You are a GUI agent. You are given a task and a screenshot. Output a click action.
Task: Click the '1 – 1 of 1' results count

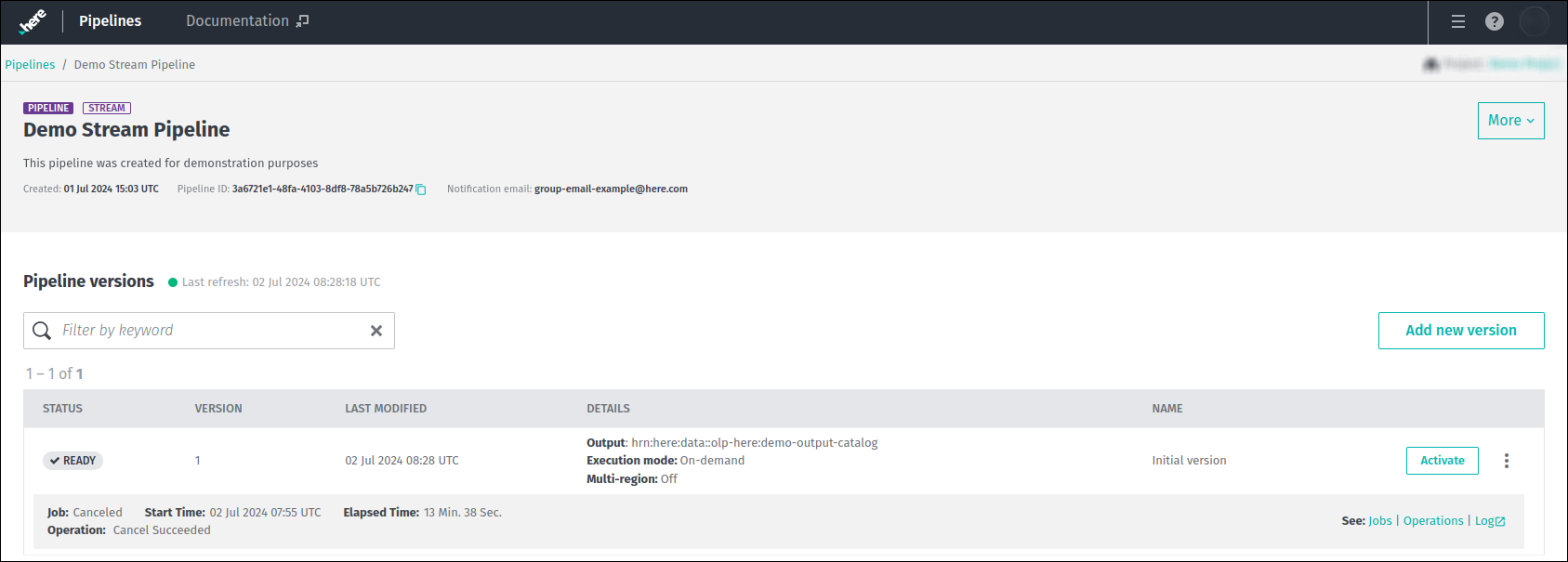(x=54, y=373)
